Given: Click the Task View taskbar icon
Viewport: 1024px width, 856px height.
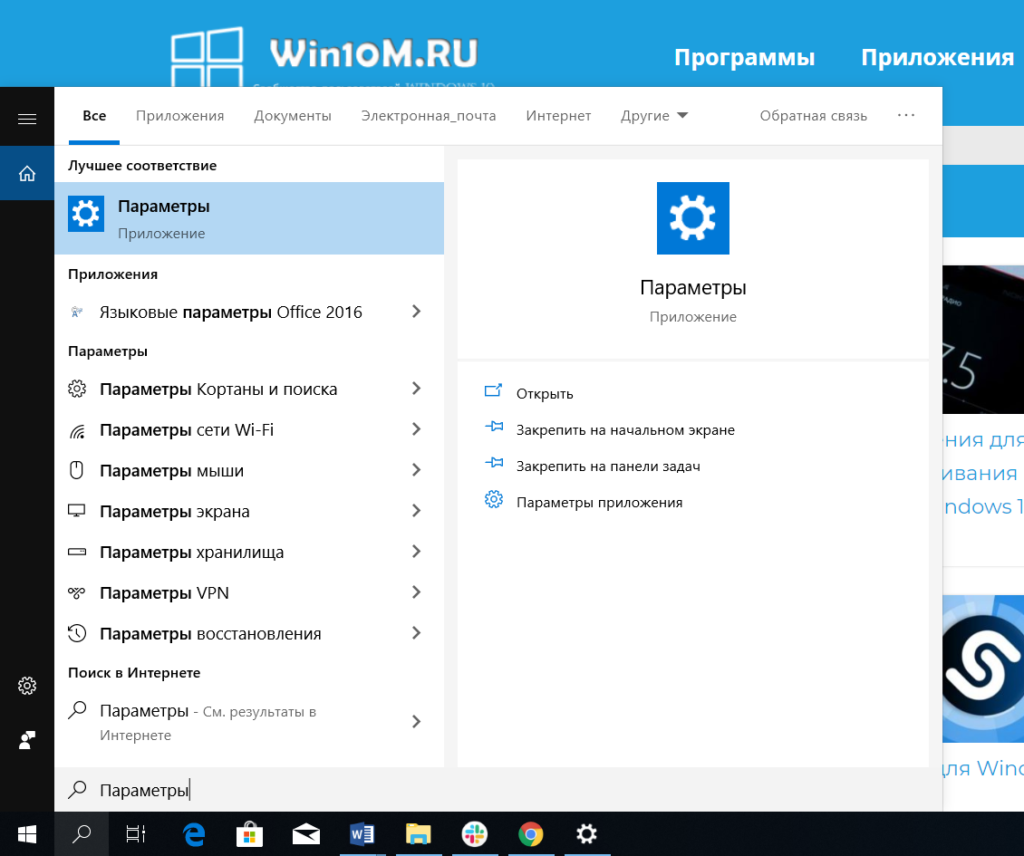Looking at the screenshot, I should [x=136, y=834].
